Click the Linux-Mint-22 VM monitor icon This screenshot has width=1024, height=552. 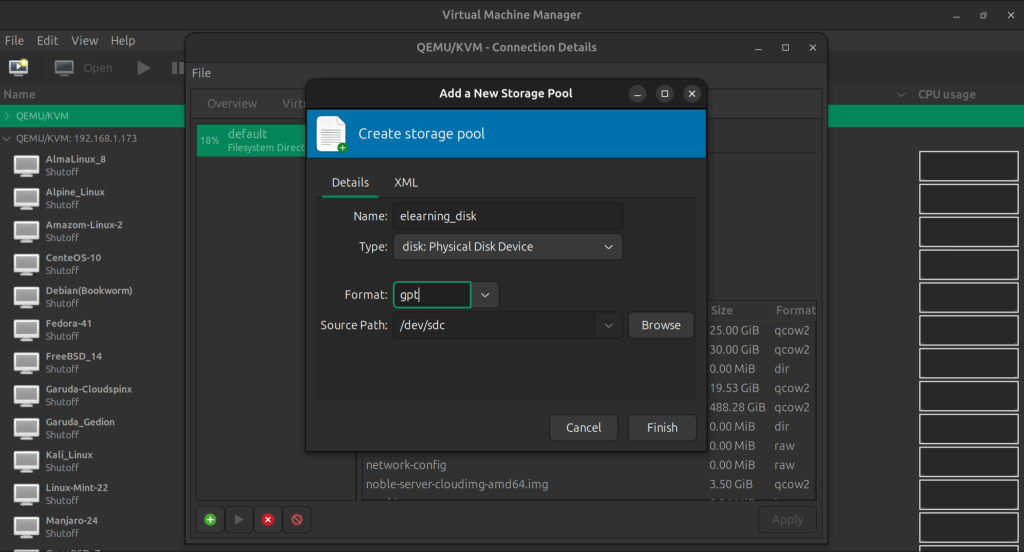[x=26, y=495]
